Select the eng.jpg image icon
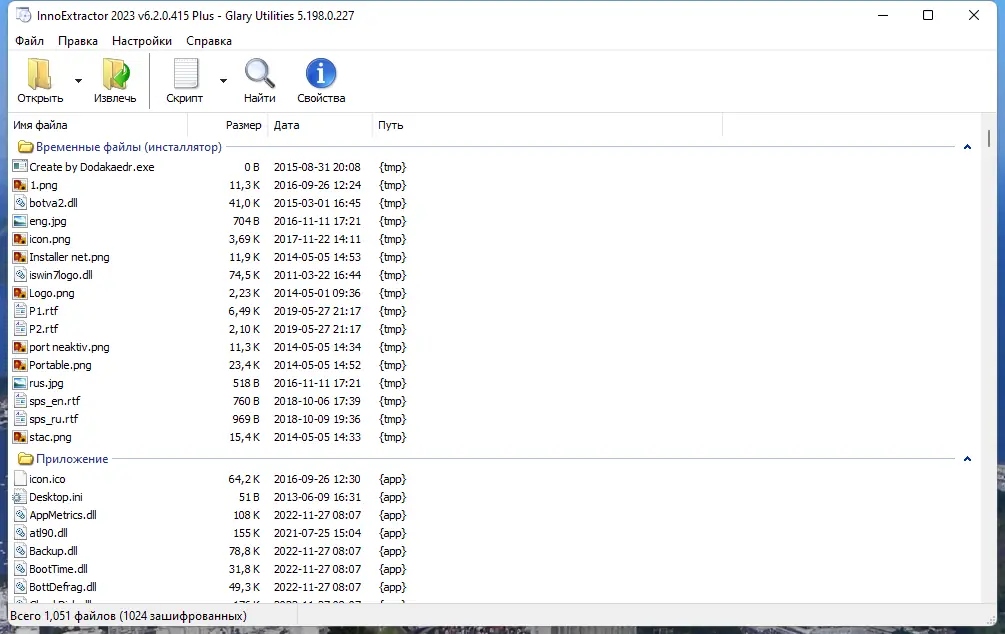This screenshot has width=1005, height=634. pos(20,221)
